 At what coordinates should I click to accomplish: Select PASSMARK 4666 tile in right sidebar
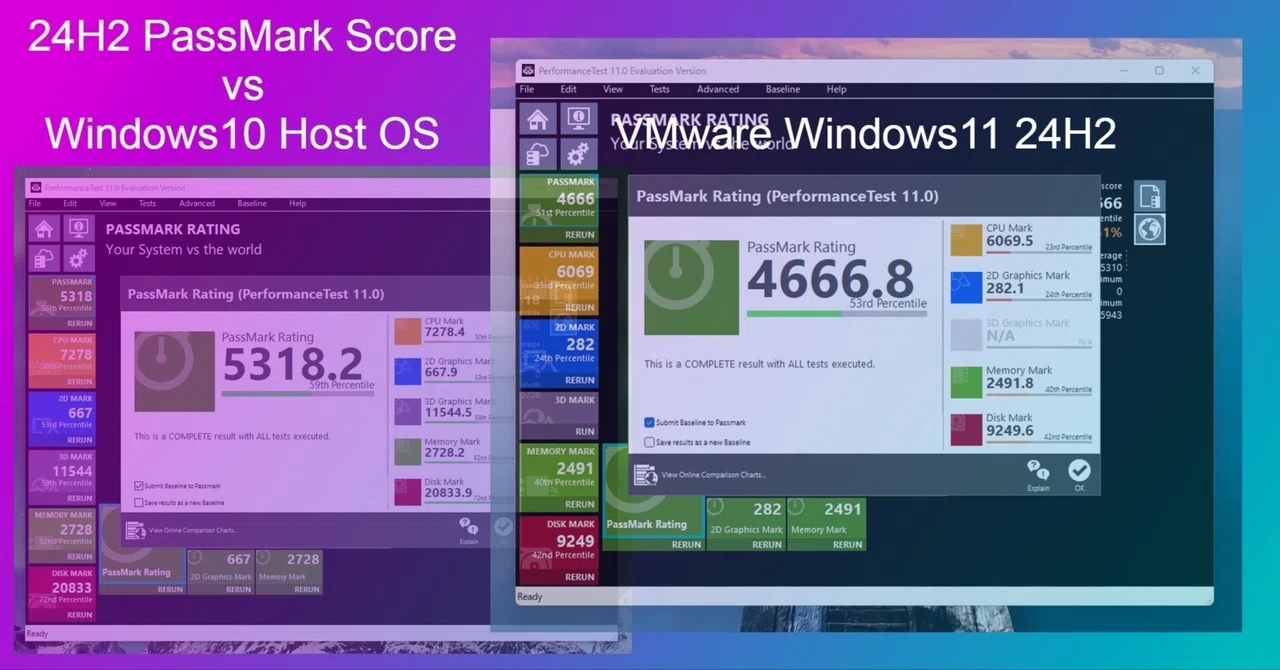click(558, 208)
